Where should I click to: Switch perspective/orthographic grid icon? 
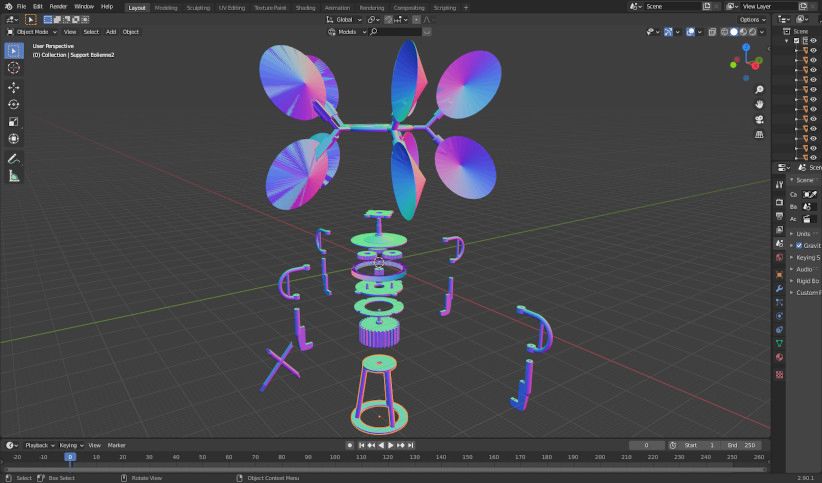759,135
